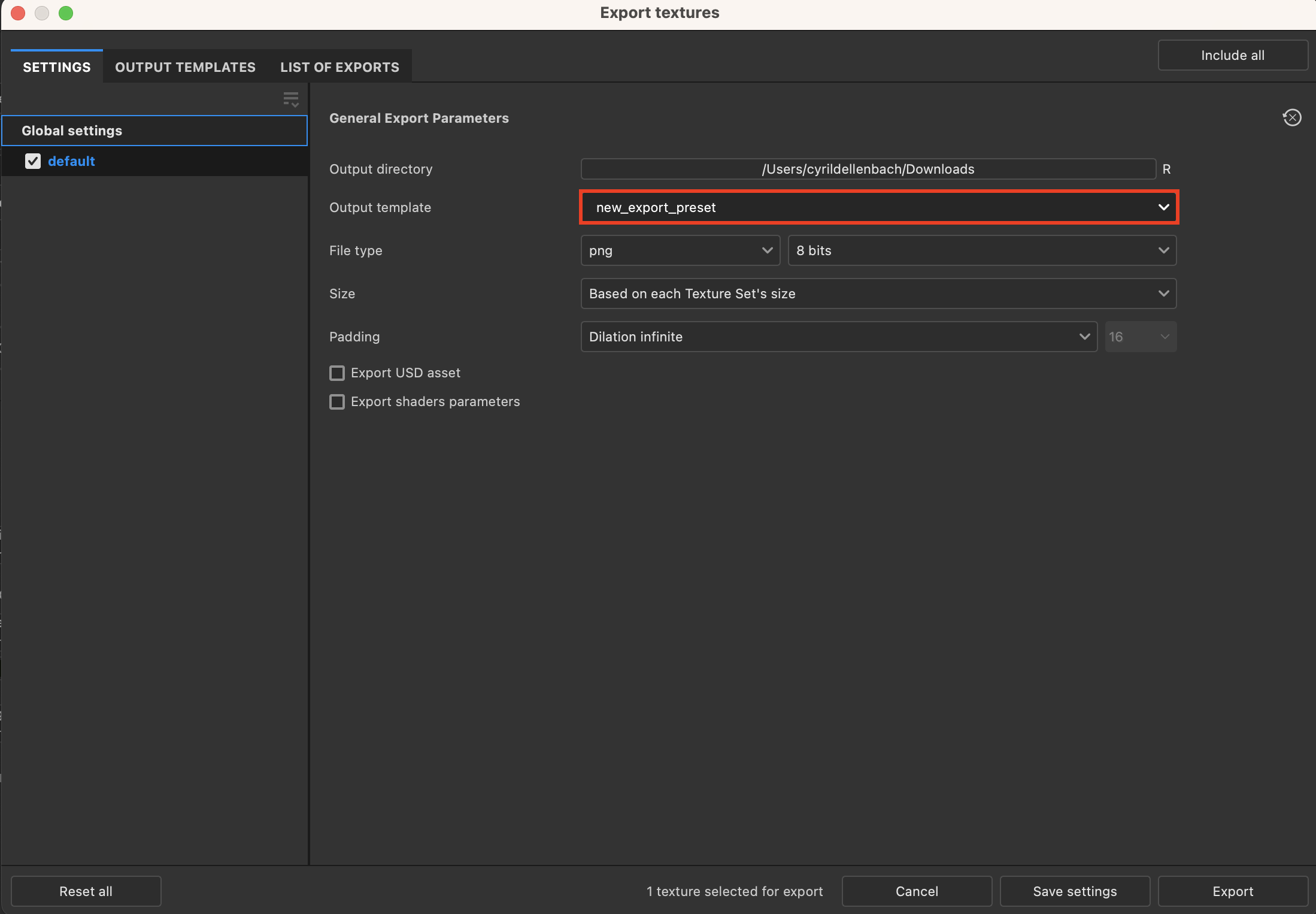The height and width of the screenshot is (914, 1316).
Task: Click the R reset icon beside Output directory
Action: 1166,169
